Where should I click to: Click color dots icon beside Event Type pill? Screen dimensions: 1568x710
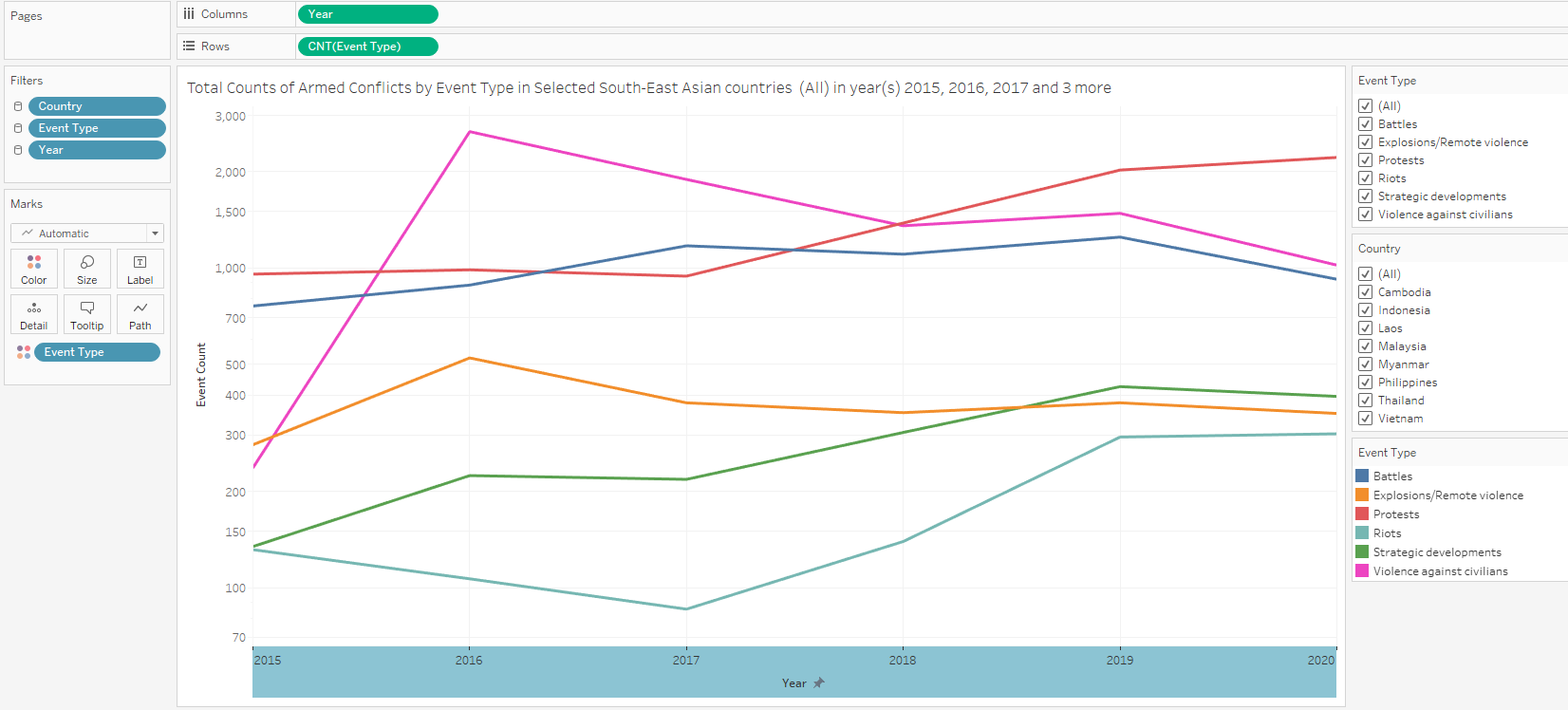[x=24, y=352]
